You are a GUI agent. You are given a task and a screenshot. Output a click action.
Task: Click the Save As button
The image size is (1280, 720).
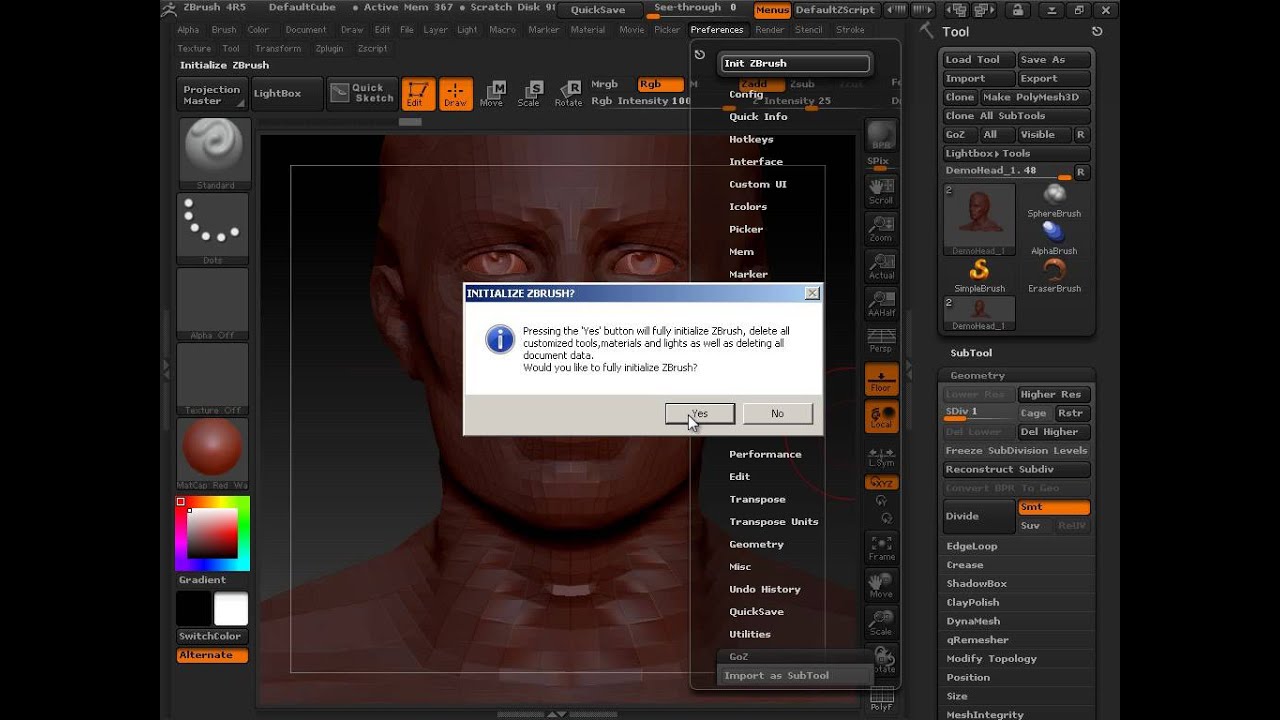(1053, 60)
